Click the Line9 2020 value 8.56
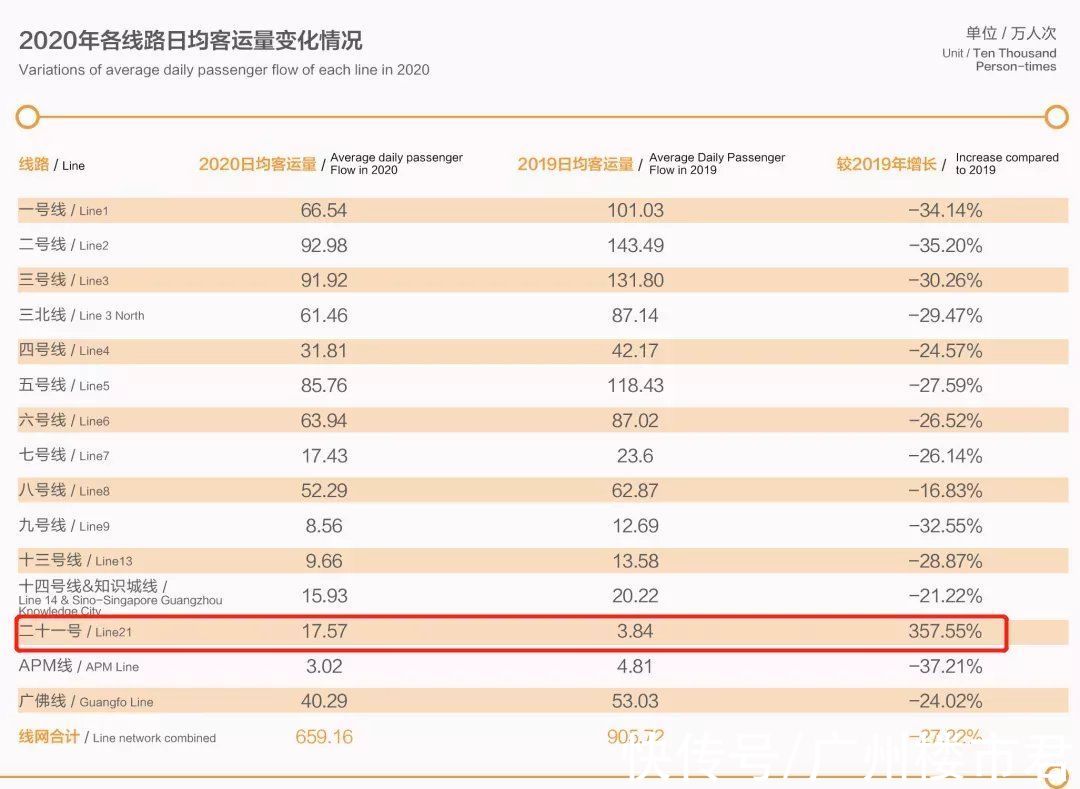Image resolution: width=1080 pixels, height=789 pixels. click(324, 526)
